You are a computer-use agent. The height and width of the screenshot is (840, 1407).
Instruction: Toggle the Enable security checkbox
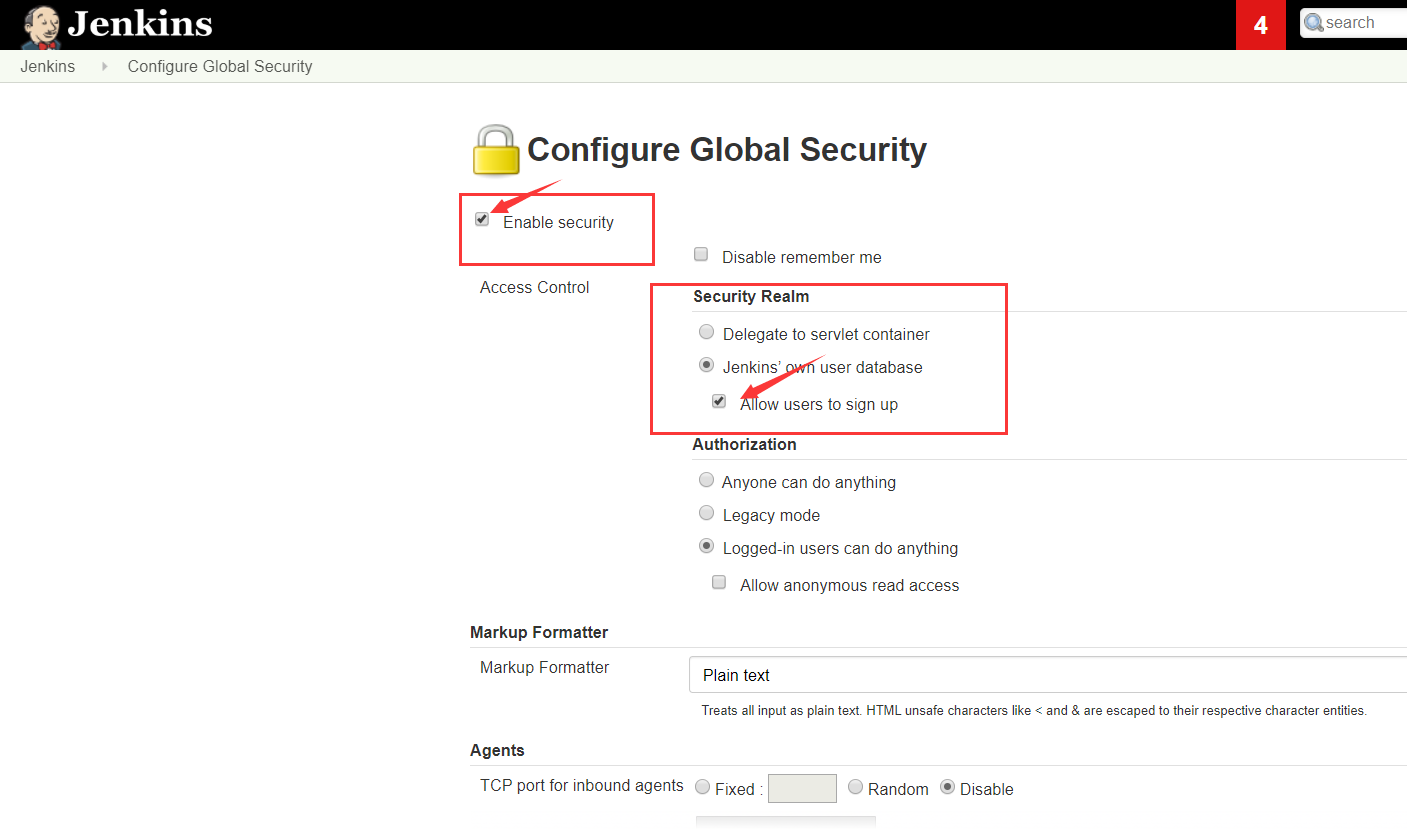pyautogui.click(x=482, y=219)
